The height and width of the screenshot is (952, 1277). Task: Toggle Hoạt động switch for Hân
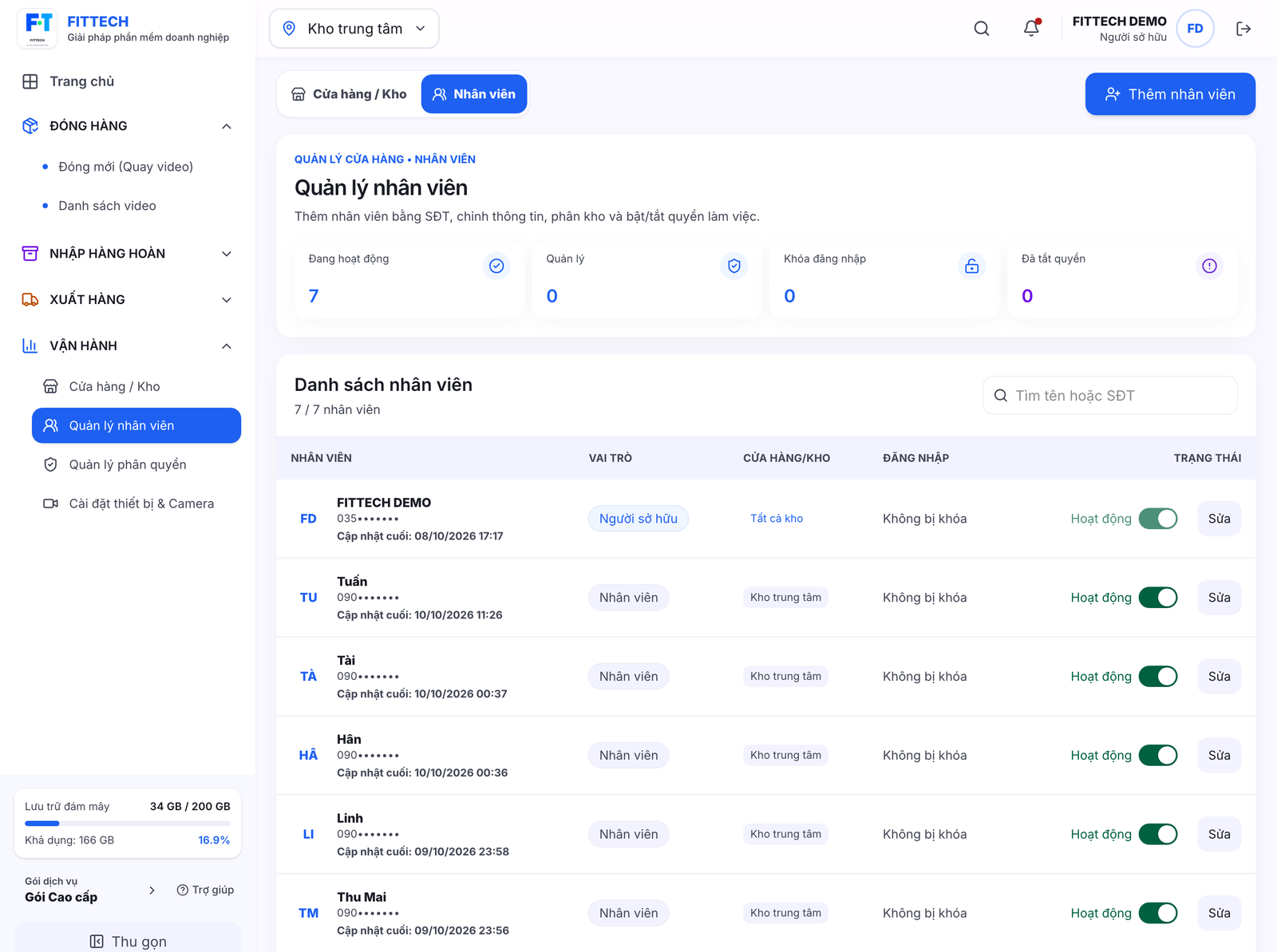(1158, 756)
